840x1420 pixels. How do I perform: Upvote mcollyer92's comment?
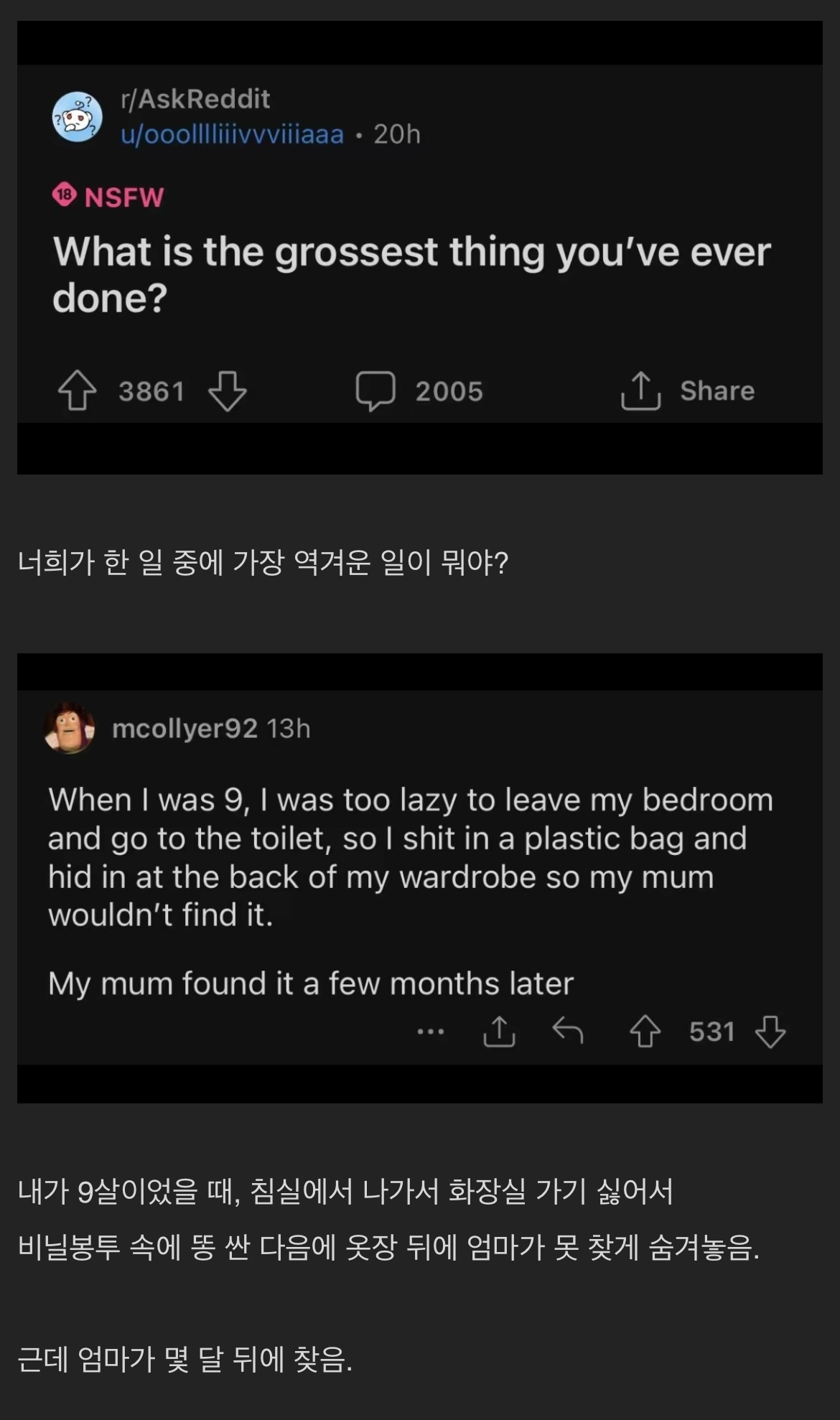645,1032
